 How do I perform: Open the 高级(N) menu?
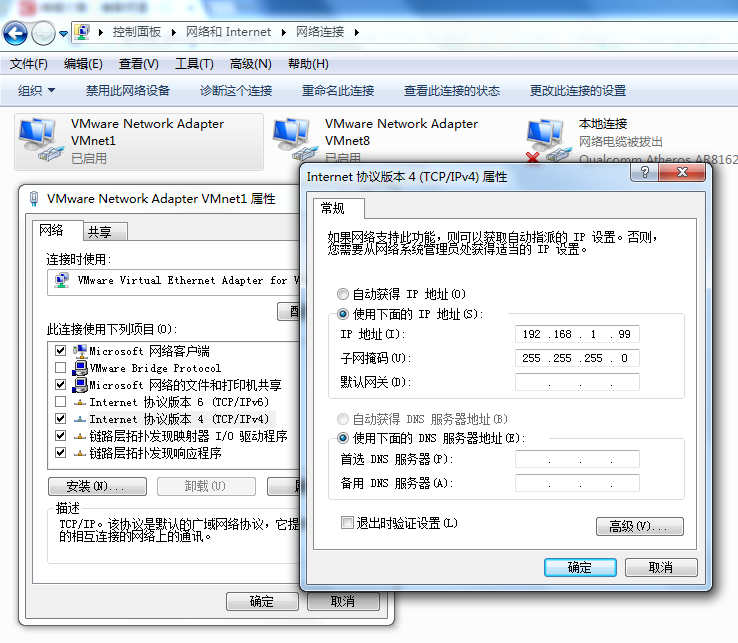click(x=251, y=64)
